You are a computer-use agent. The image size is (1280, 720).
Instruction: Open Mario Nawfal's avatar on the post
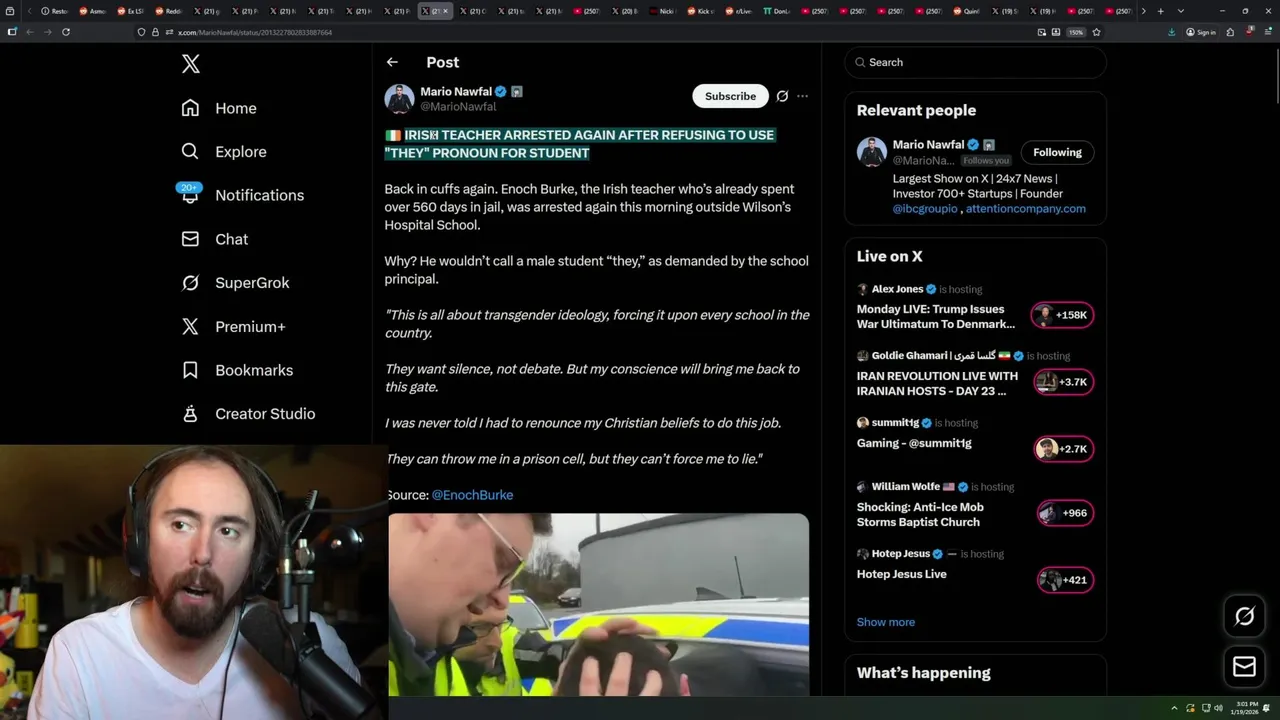[399, 99]
